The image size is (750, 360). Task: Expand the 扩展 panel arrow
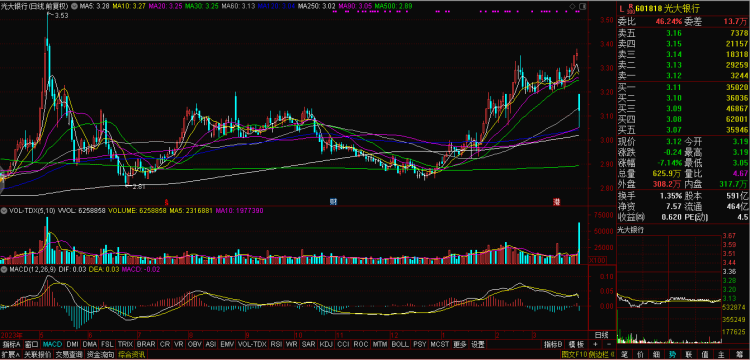coord(11,355)
